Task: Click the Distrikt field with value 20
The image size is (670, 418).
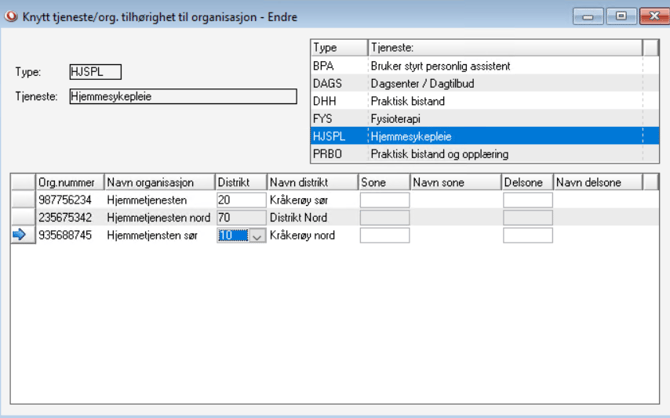Action: (240, 200)
